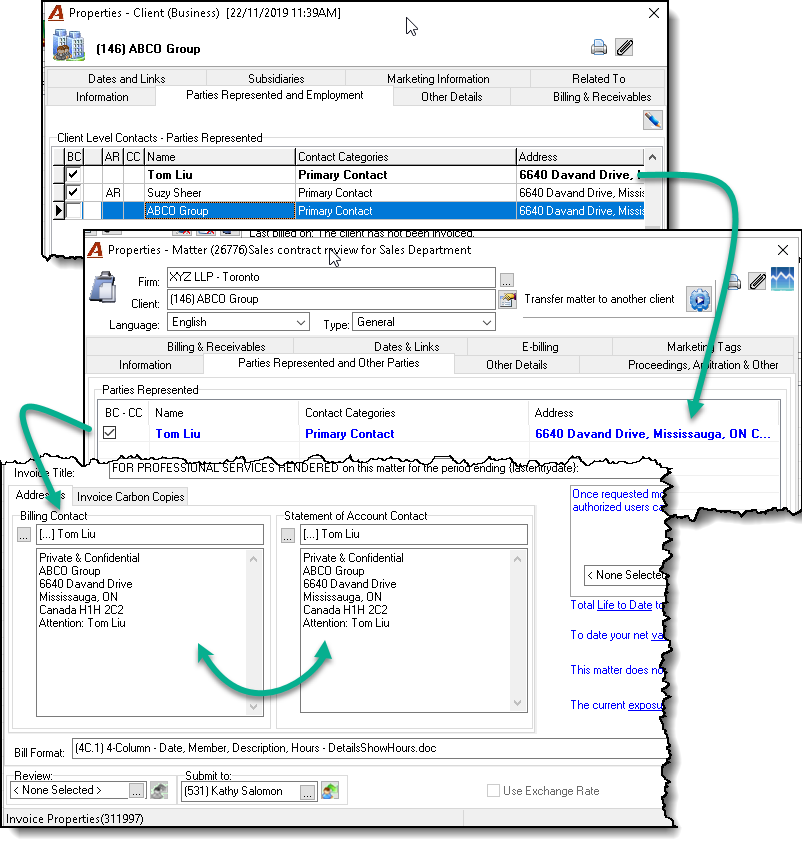Image resolution: width=802 pixels, height=848 pixels.
Task: Open the Firm lookup ellipsis button
Action: pos(507,280)
